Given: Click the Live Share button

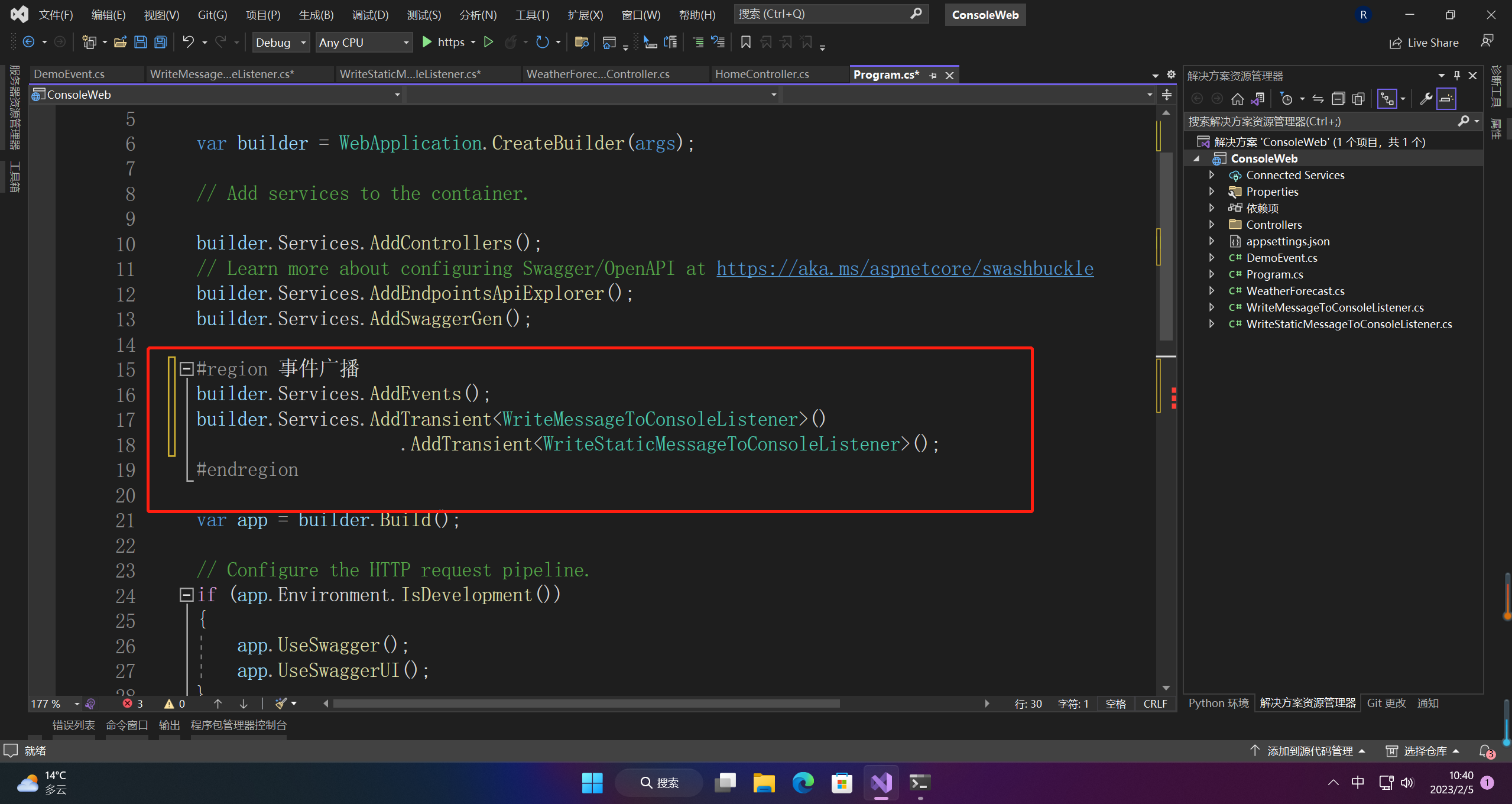Looking at the screenshot, I should (1423, 43).
